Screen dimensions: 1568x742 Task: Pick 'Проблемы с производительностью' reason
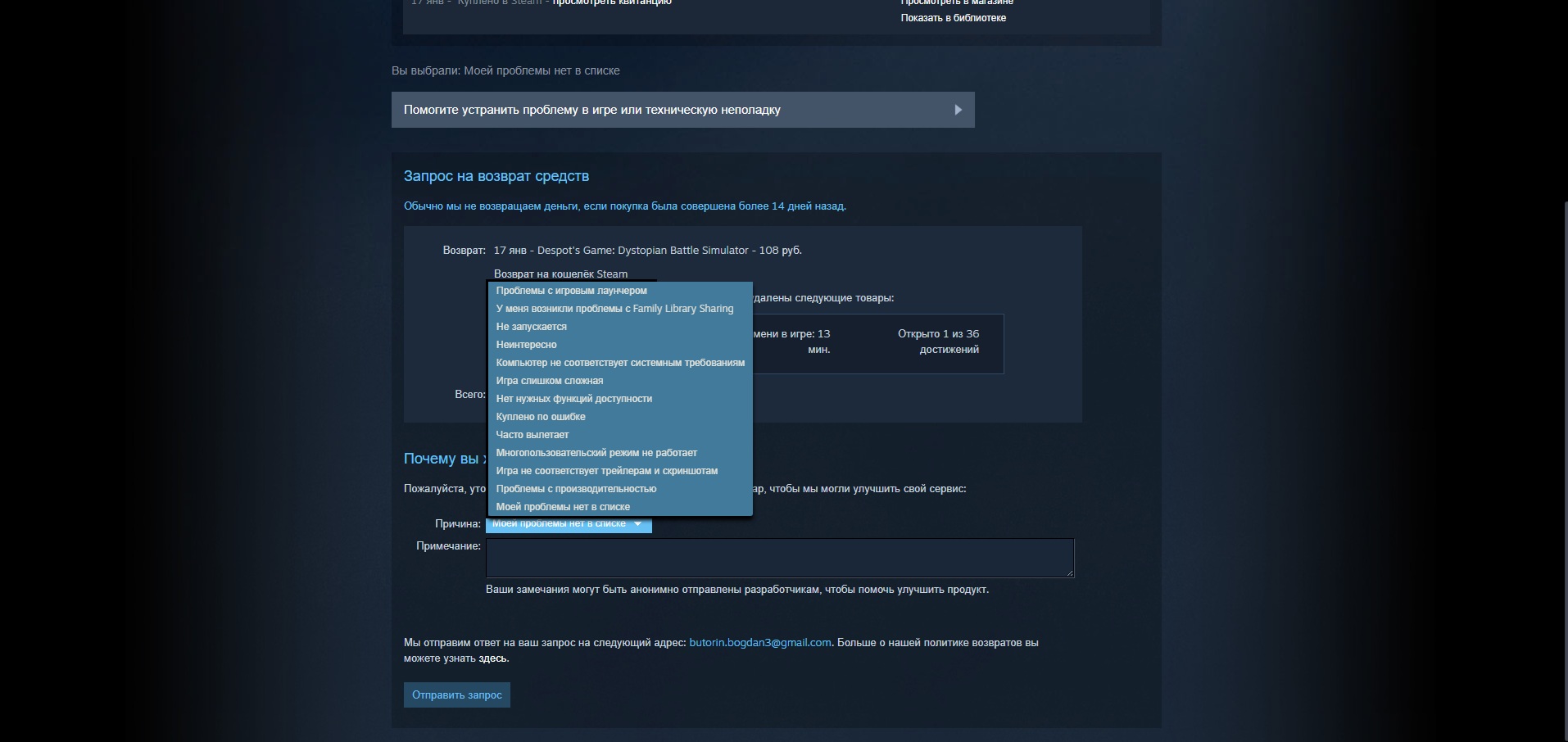[x=620, y=489]
